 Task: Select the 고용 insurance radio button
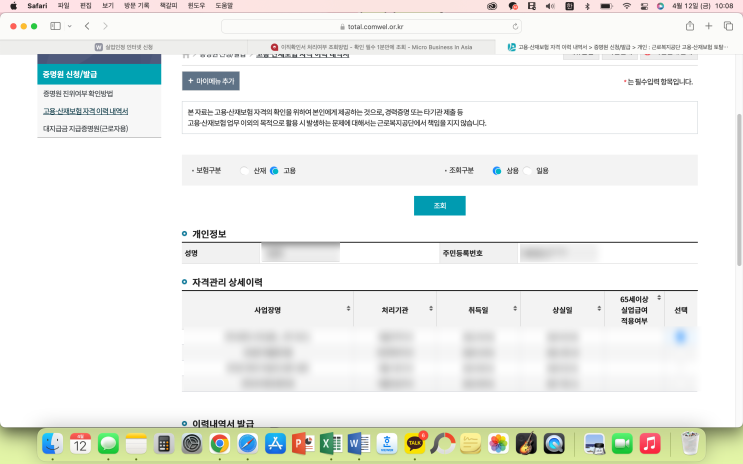274,171
